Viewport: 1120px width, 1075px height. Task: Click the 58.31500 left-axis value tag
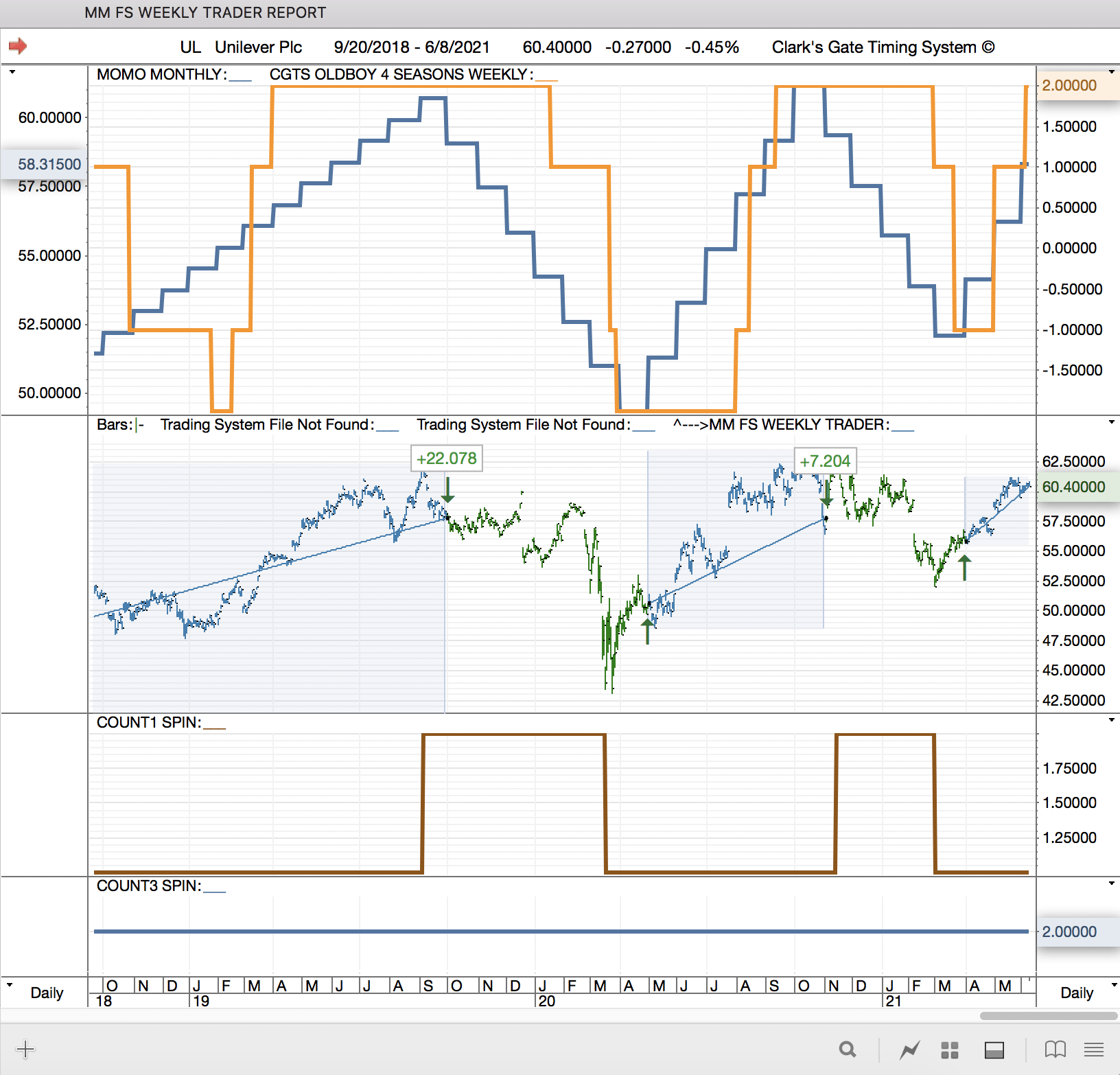[45, 164]
